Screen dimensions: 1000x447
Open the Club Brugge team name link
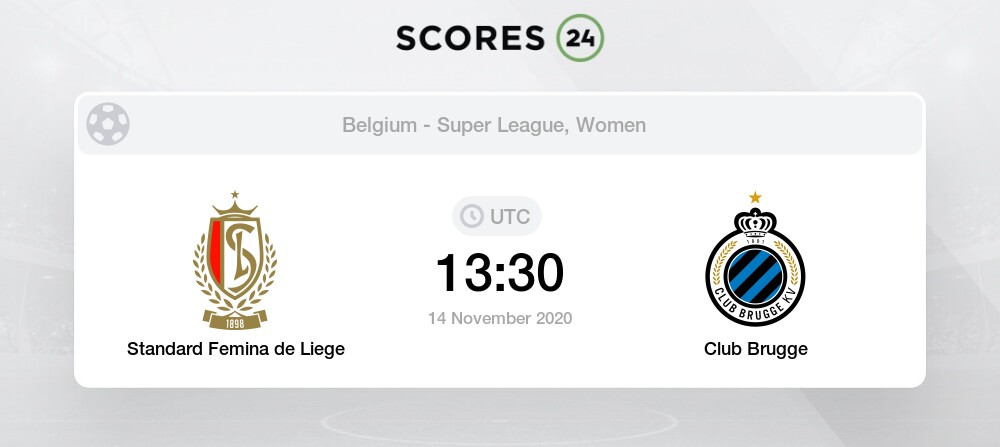coord(755,349)
